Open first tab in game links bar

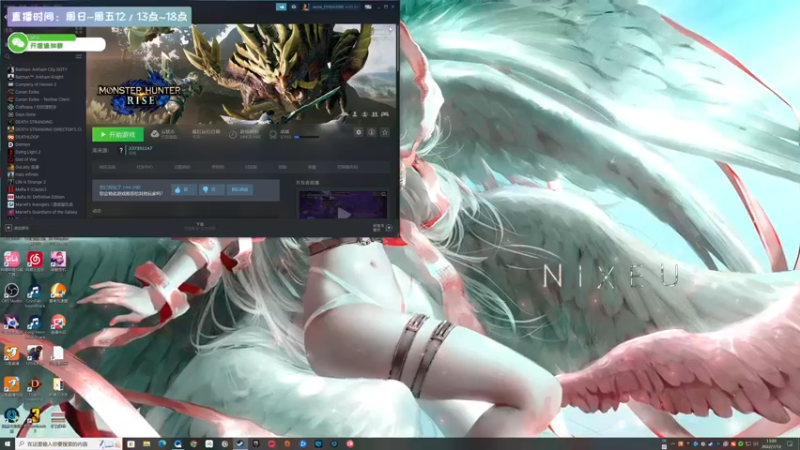(x=107, y=167)
